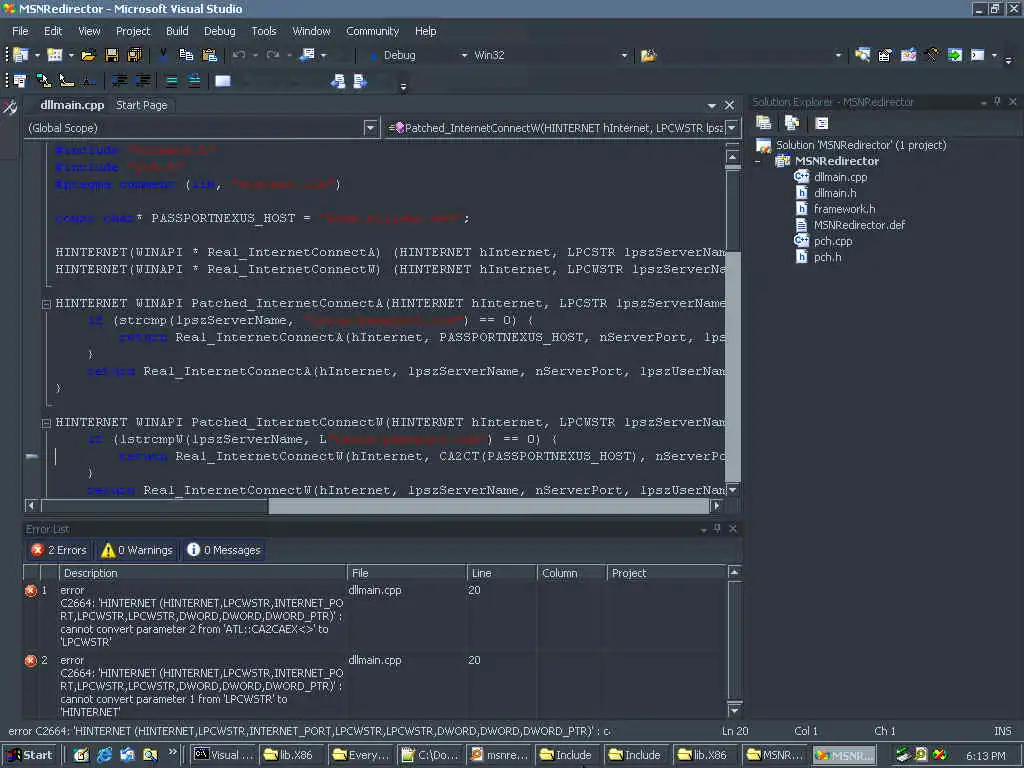
Task: Click the Open File folder icon
Action: tap(88, 56)
